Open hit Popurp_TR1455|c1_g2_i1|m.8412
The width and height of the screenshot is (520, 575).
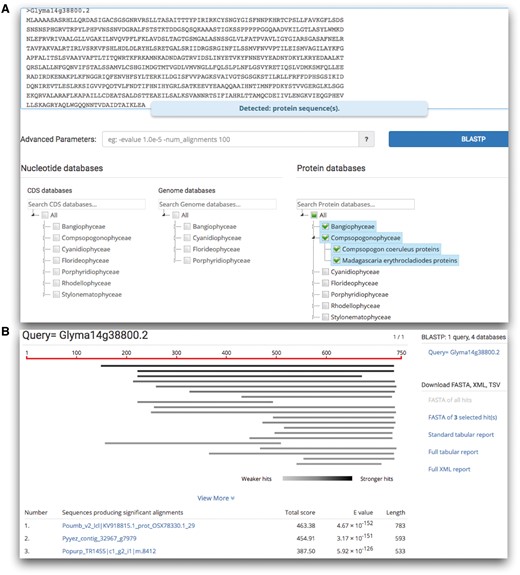coord(109,551)
